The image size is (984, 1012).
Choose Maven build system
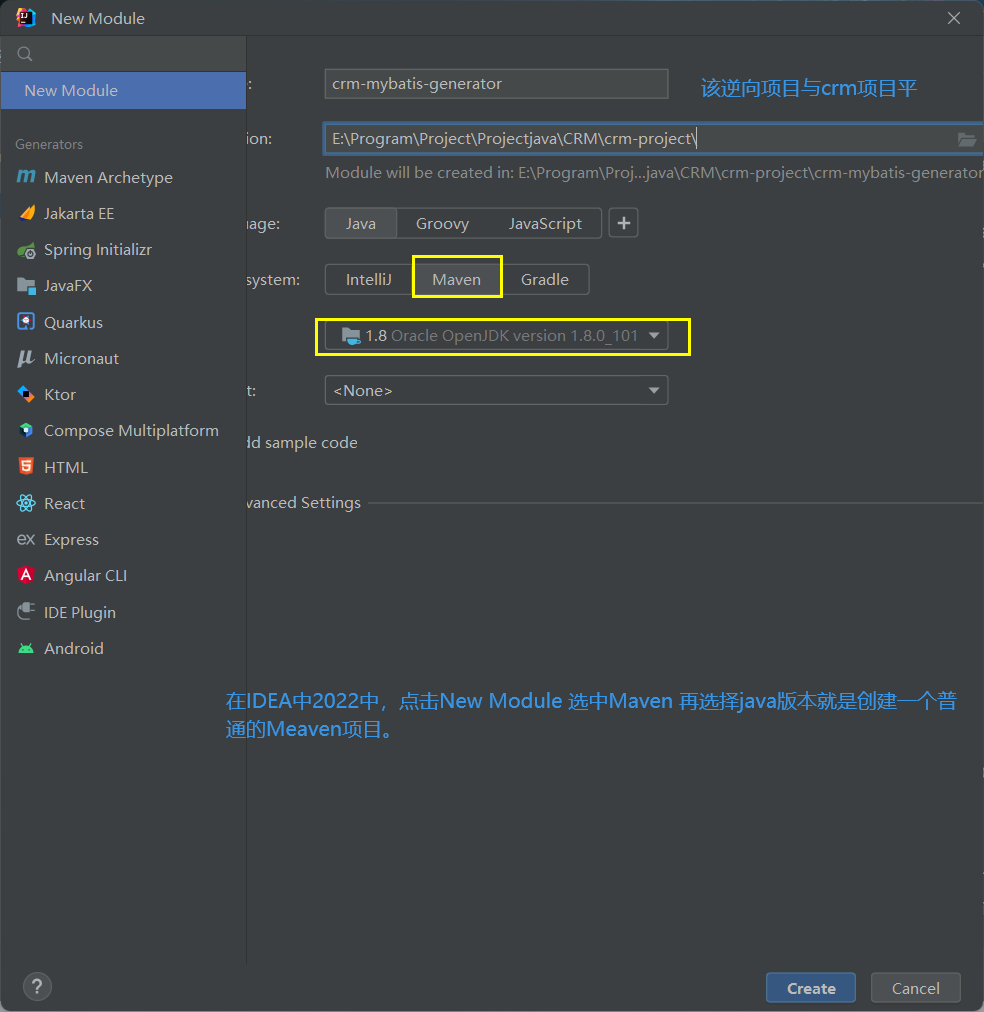click(x=456, y=279)
